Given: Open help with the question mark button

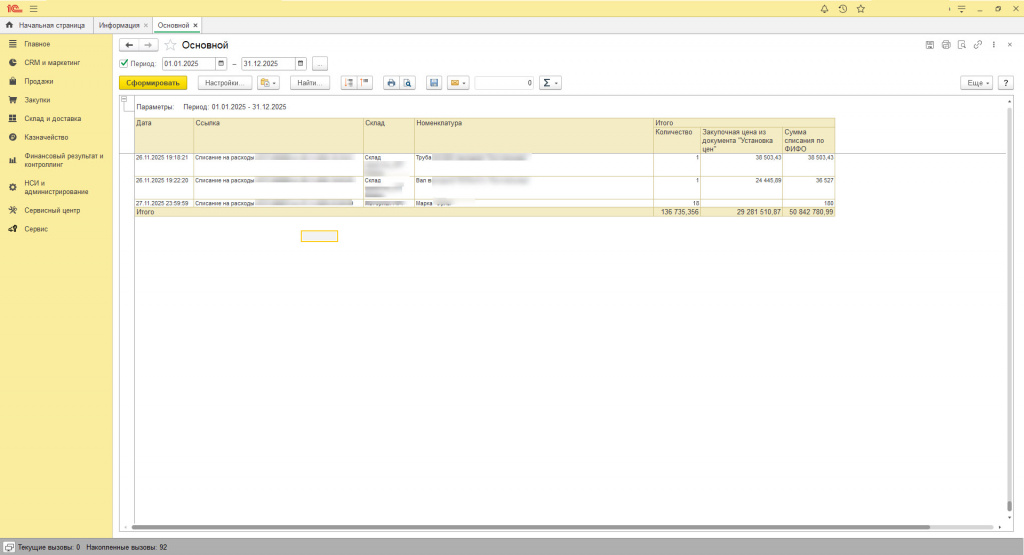Looking at the screenshot, I should 1006,83.
